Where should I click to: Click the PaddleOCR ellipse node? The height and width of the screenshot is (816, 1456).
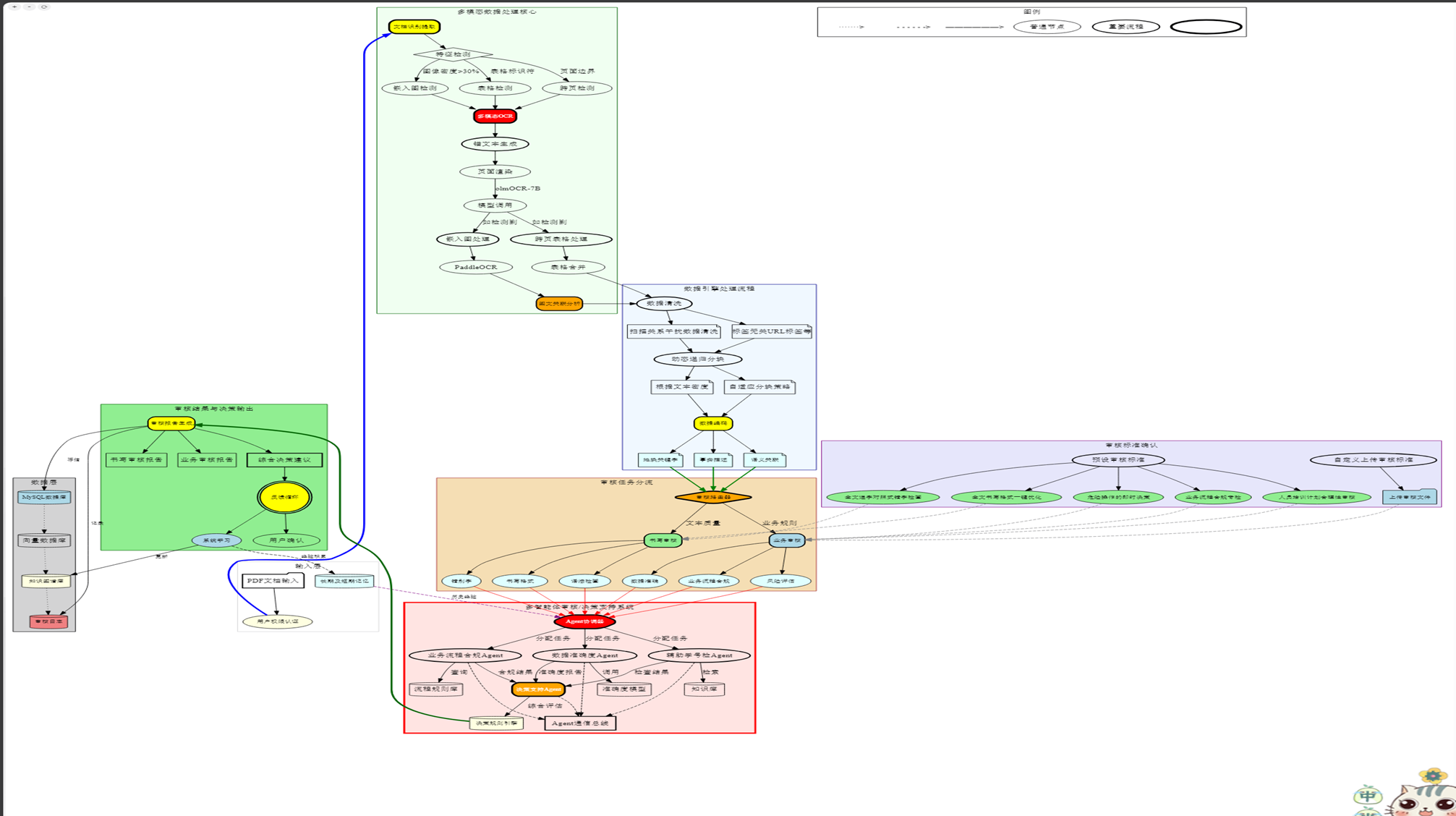[x=476, y=267]
